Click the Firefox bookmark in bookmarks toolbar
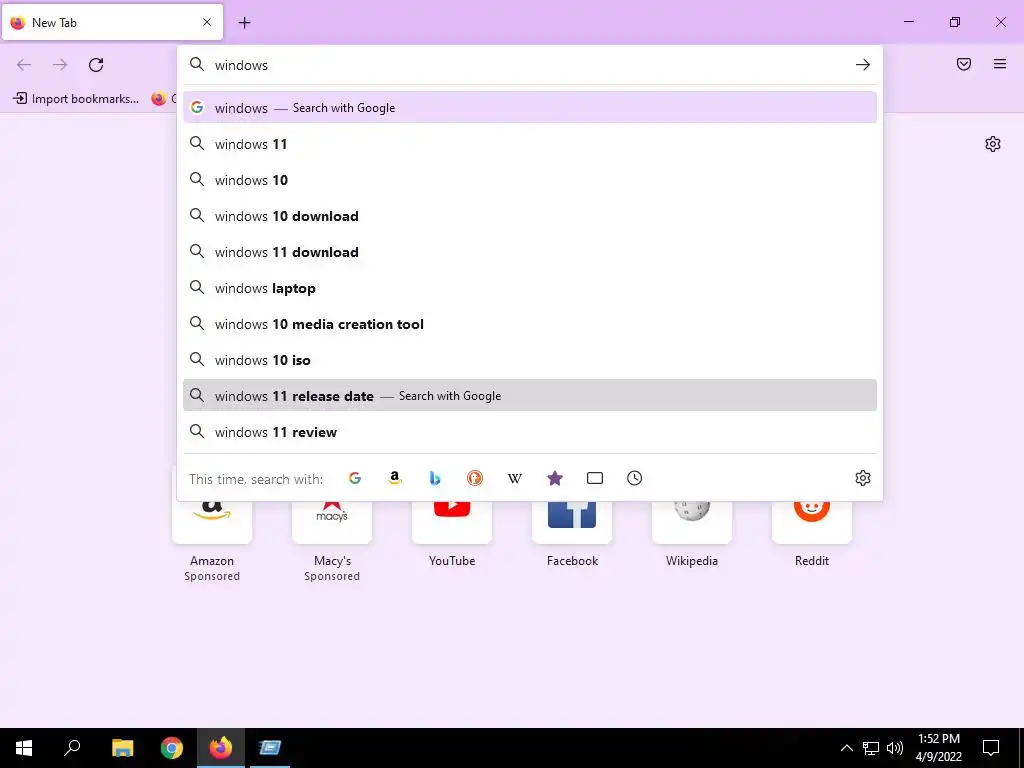Image resolution: width=1024 pixels, height=768 pixels. (163, 99)
